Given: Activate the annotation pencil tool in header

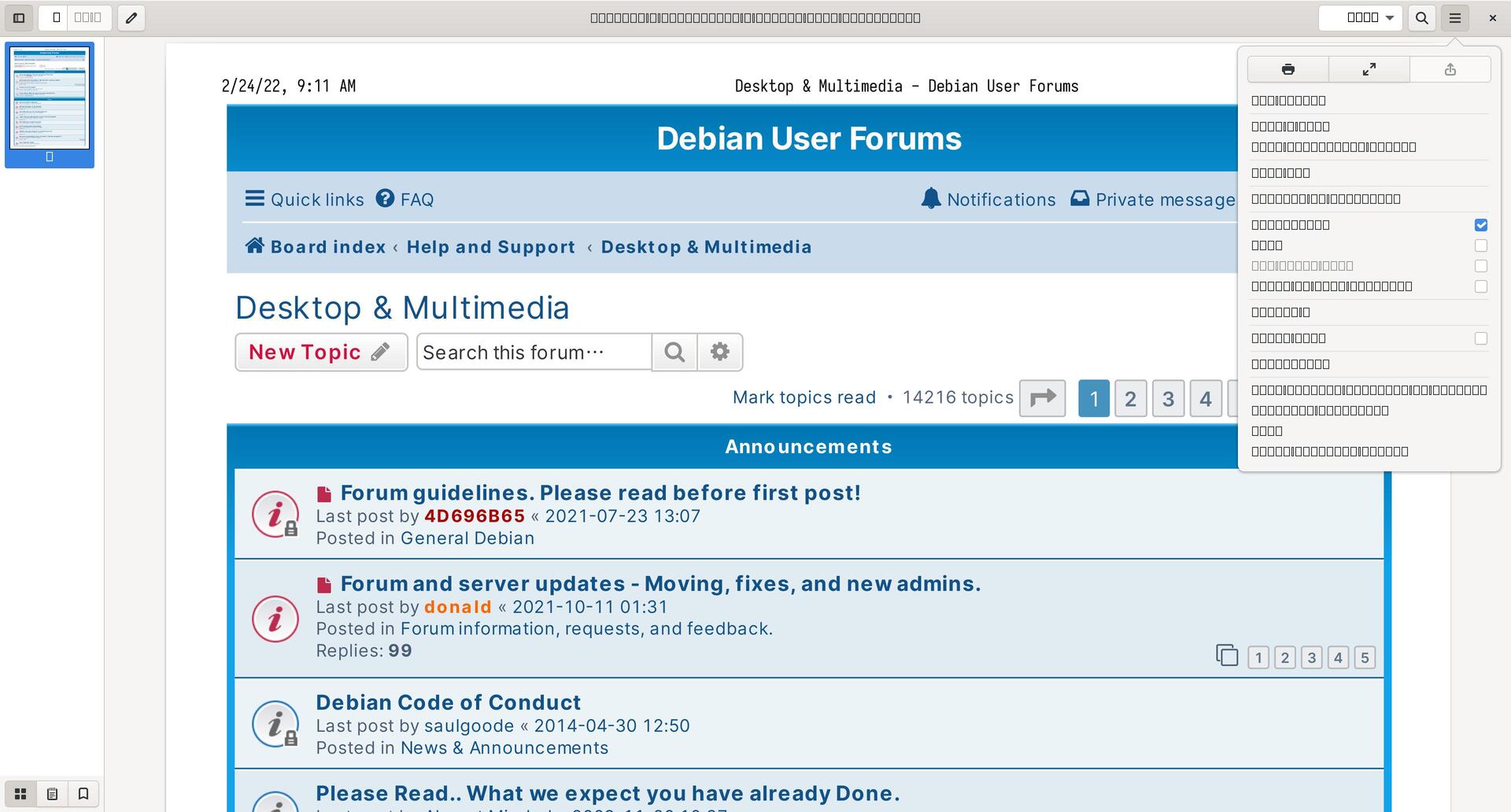Looking at the screenshot, I should pos(131,17).
